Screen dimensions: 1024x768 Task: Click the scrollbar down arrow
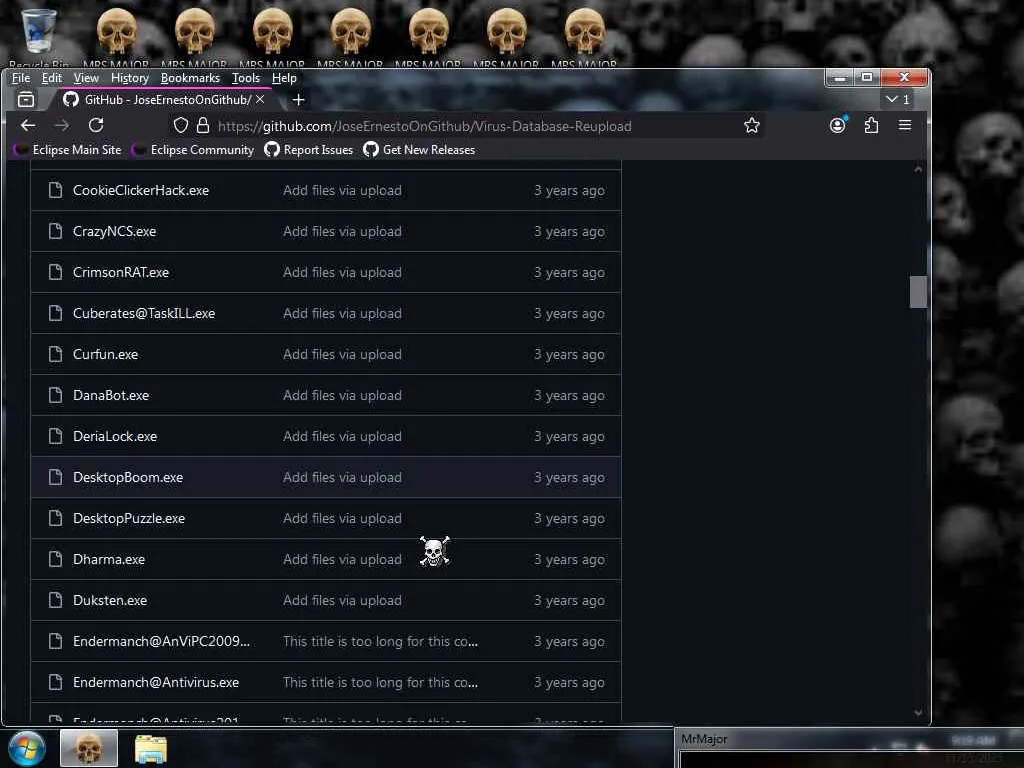(x=918, y=712)
